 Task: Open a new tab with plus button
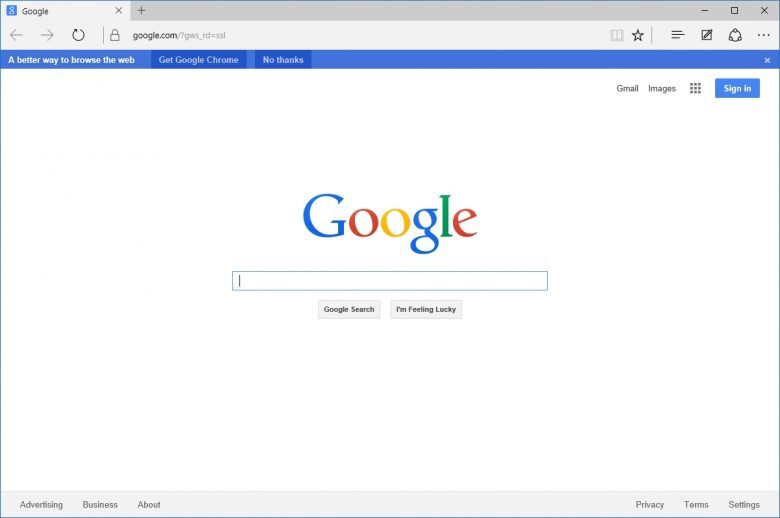click(x=141, y=10)
